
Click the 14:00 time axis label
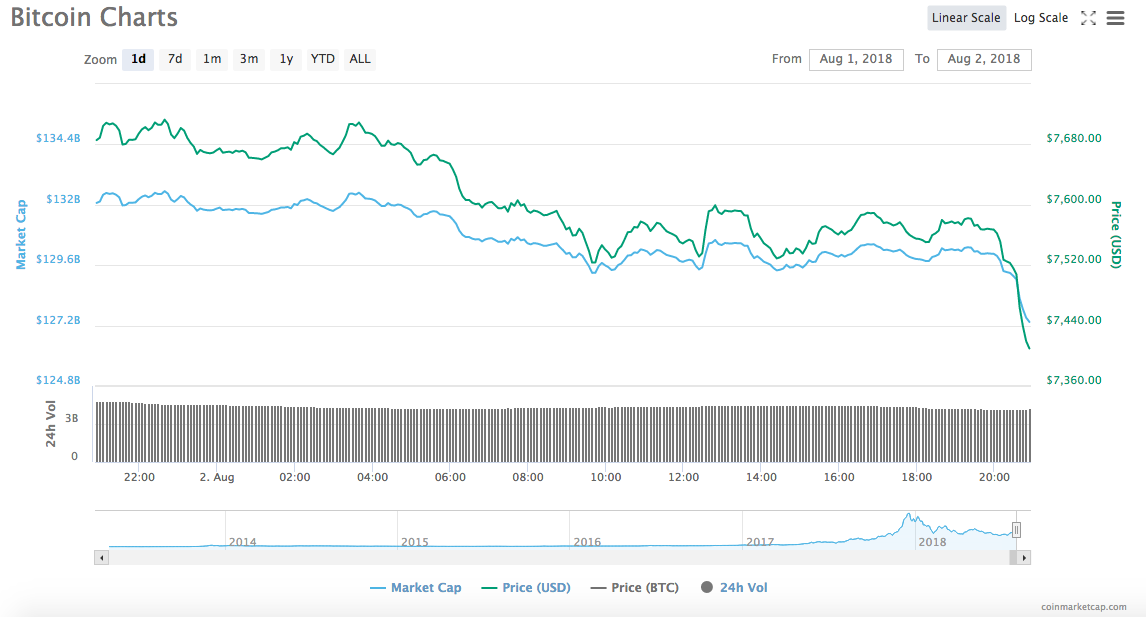(x=761, y=477)
